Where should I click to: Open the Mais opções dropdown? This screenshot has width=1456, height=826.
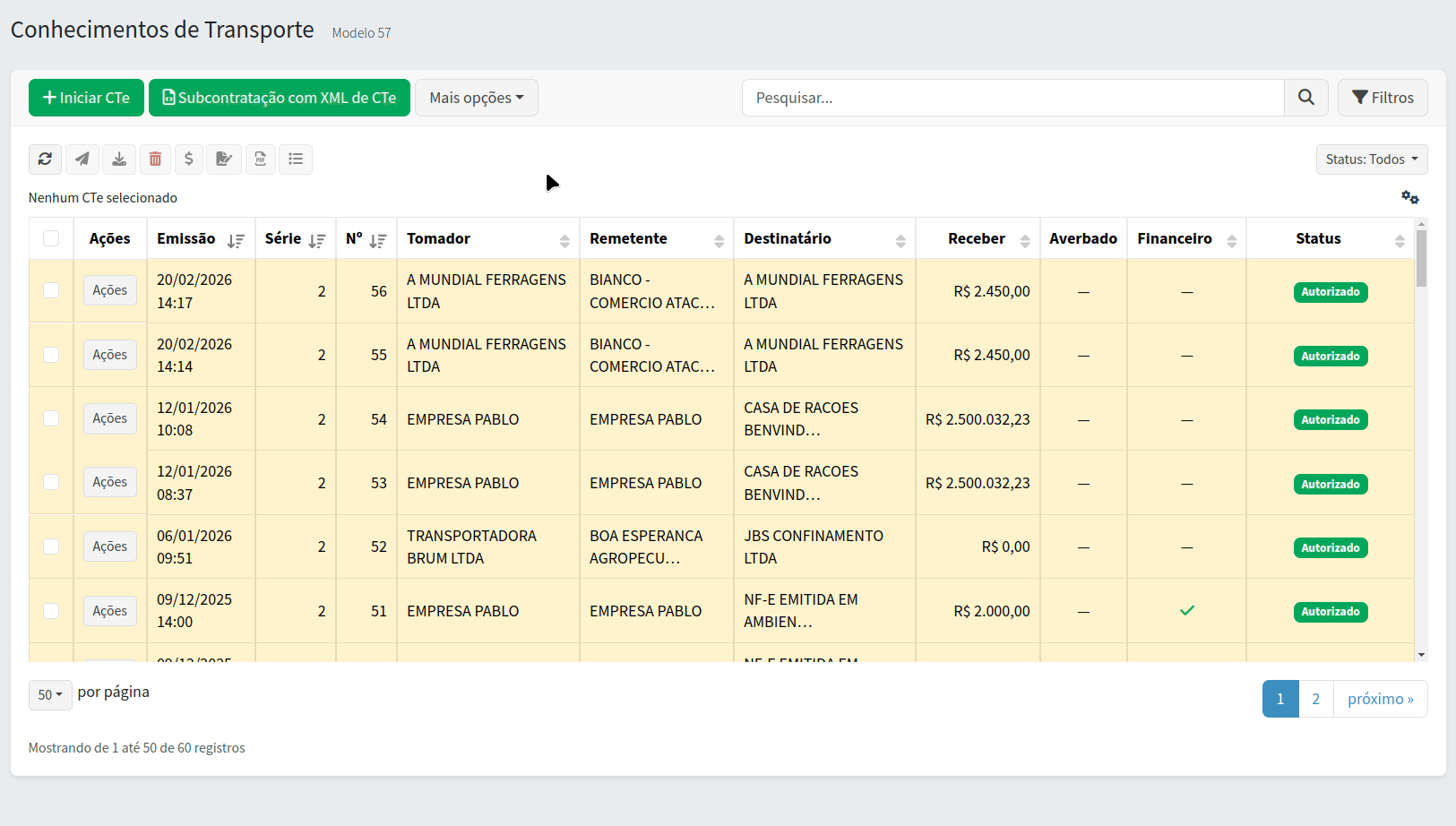click(x=476, y=98)
